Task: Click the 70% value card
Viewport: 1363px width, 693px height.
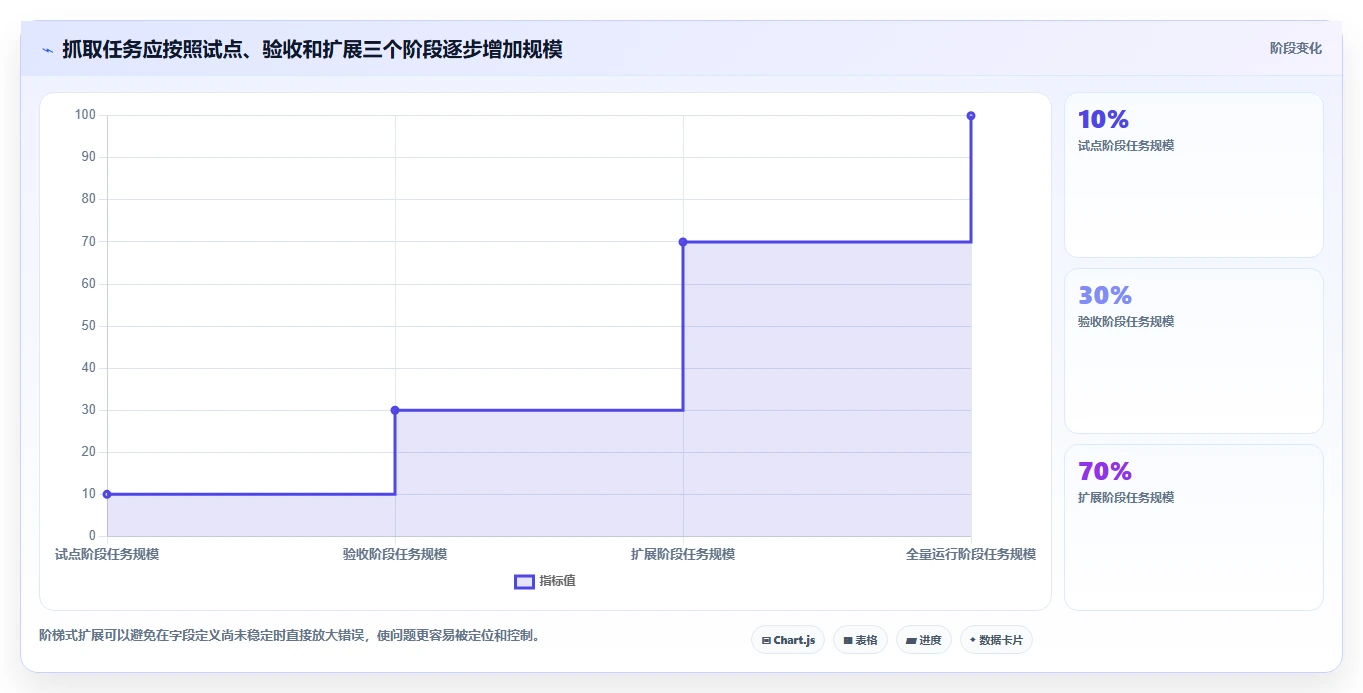Action: [1194, 527]
